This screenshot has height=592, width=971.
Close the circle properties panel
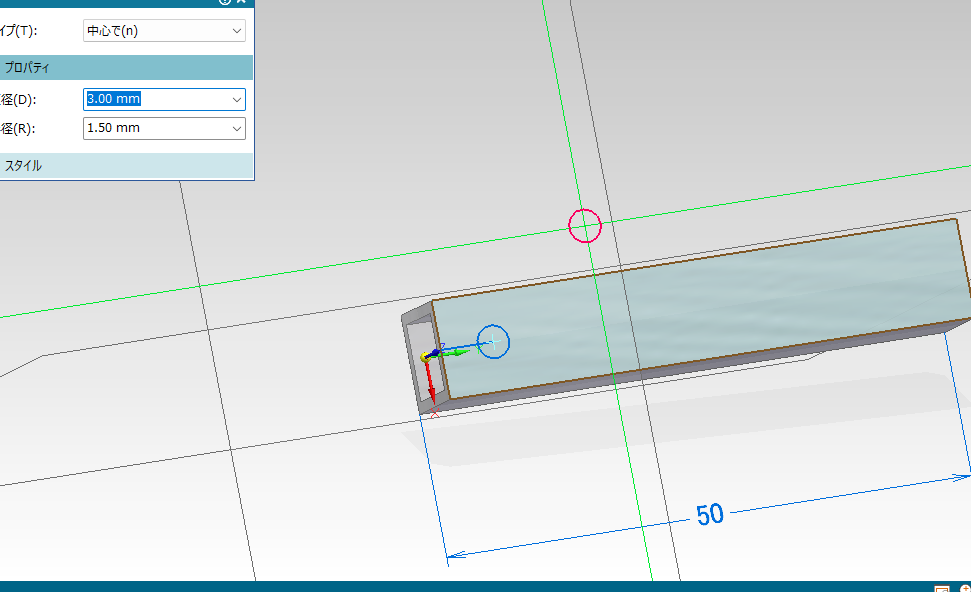click(x=242, y=2)
